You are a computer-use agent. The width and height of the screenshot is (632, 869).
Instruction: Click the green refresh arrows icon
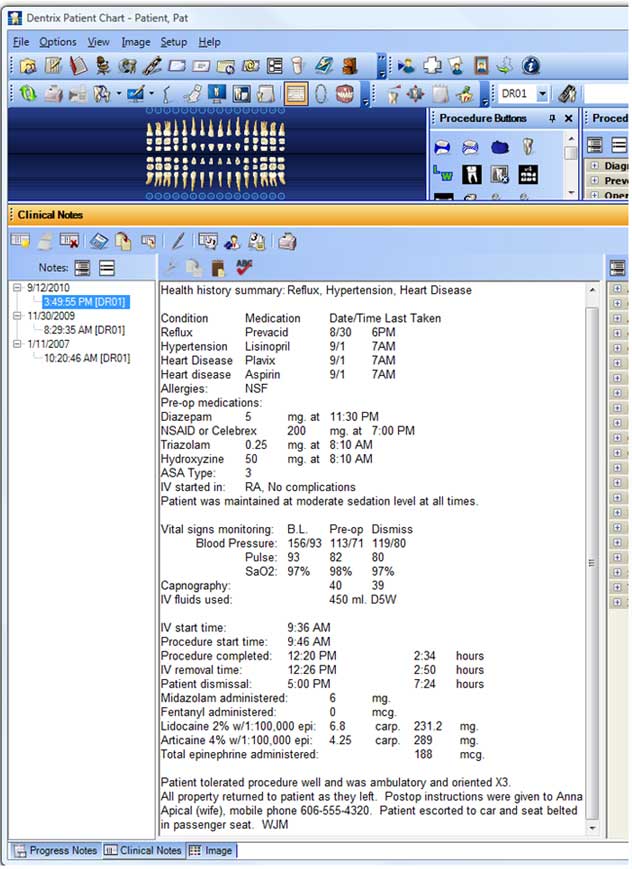tap(28, 94)
